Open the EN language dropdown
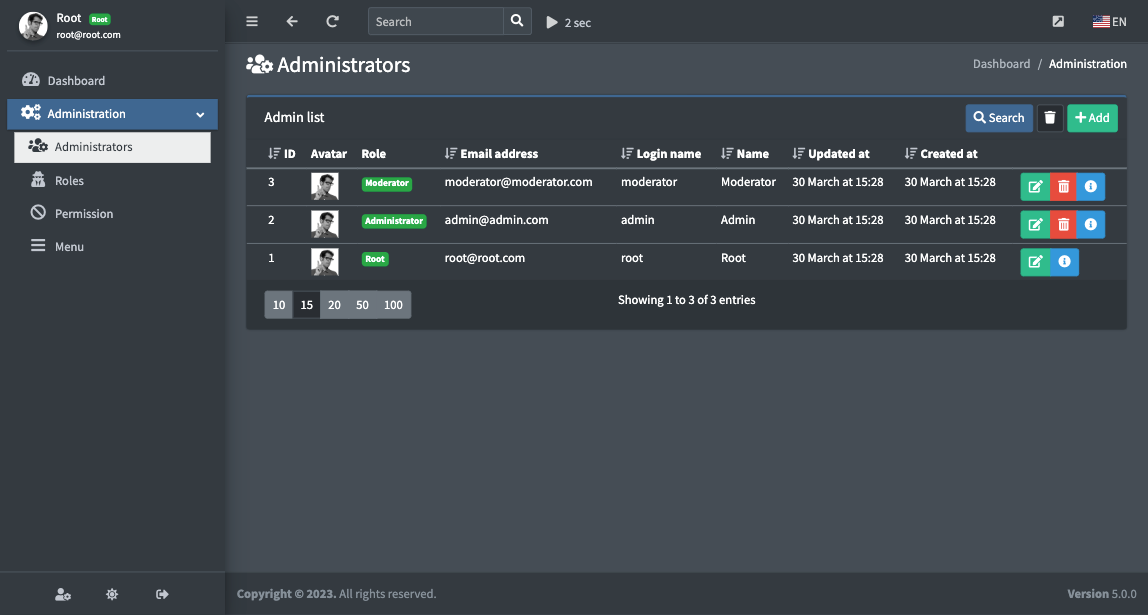The height and width of the screenshot is (615, 1148). coord(1109,22)
